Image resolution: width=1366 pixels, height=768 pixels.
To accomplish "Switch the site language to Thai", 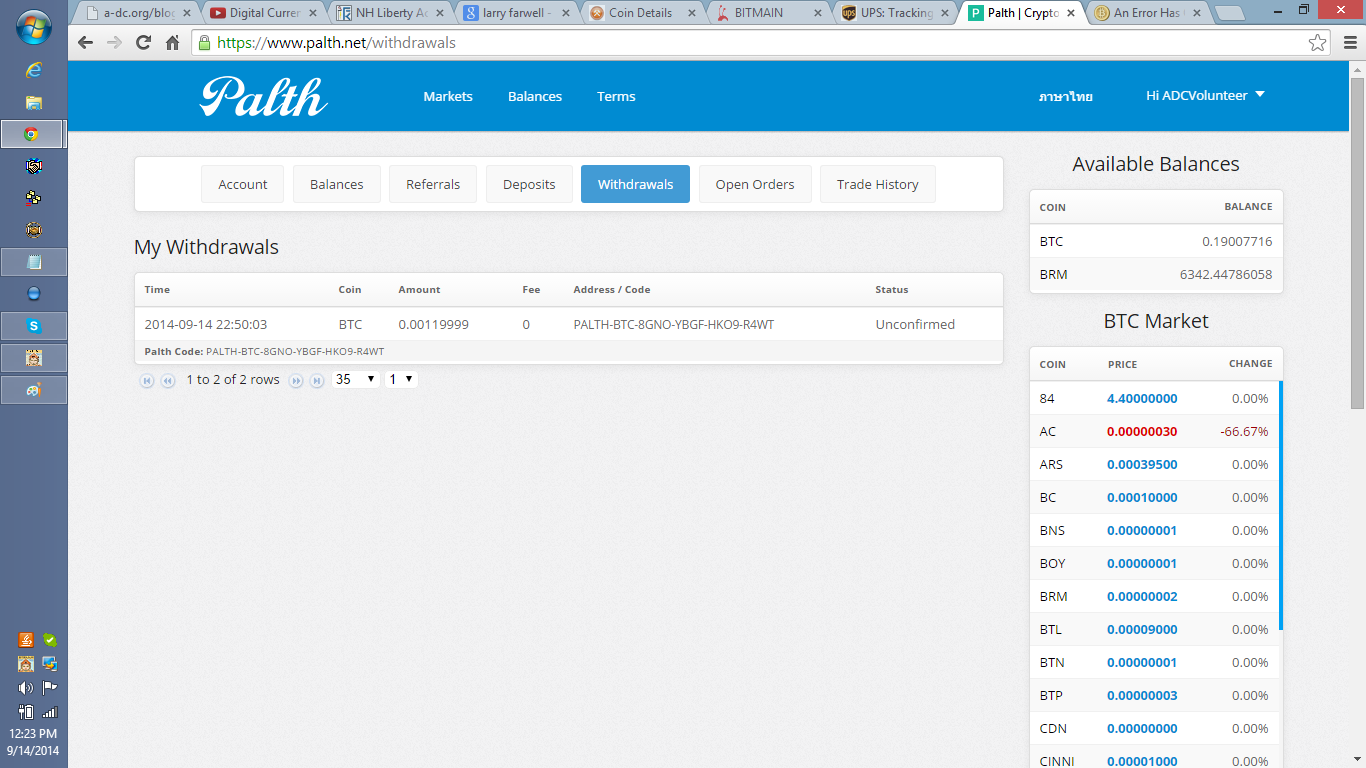I will [1065, 97].
